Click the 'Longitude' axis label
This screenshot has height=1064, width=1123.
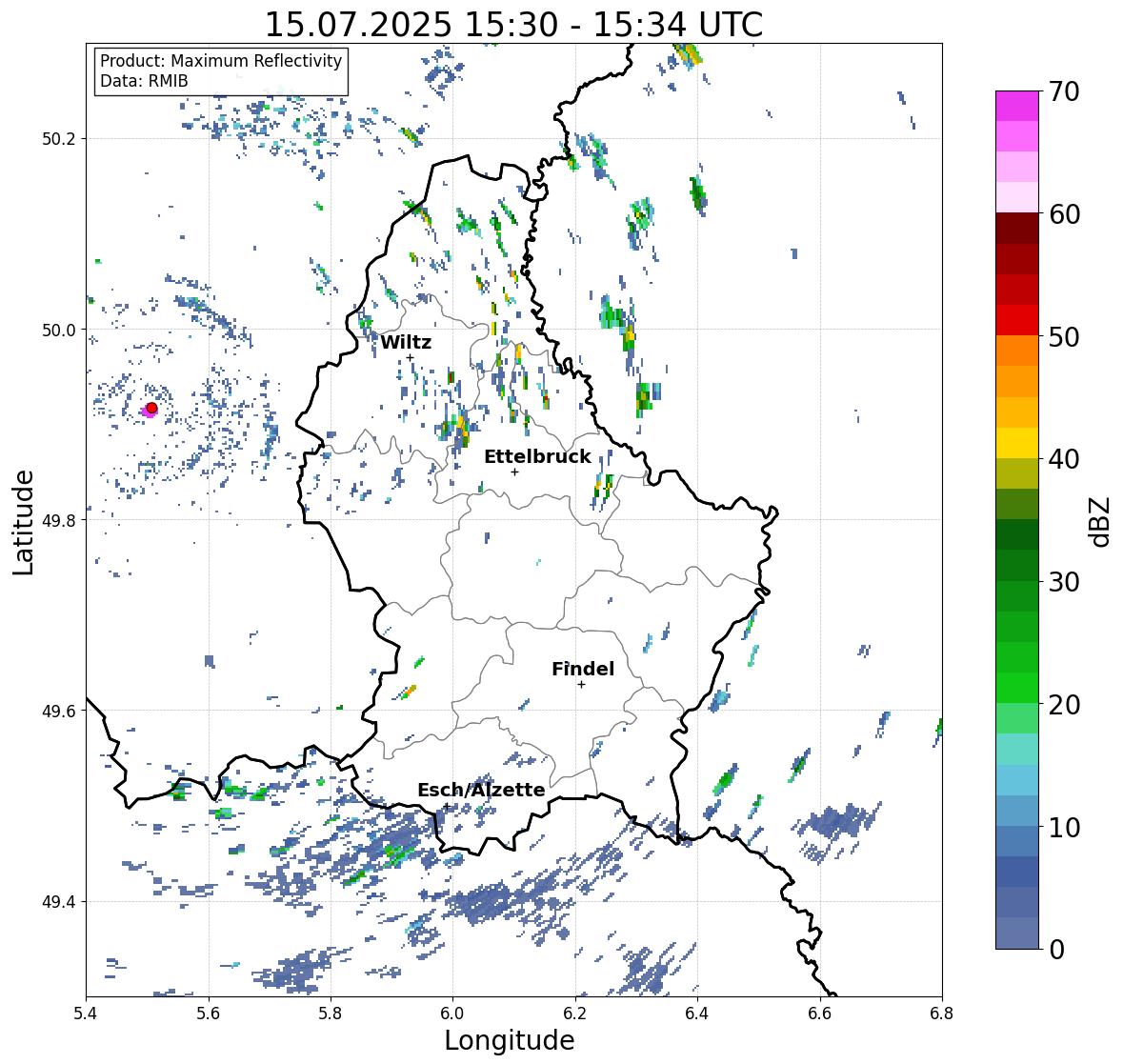point(510,1040)
